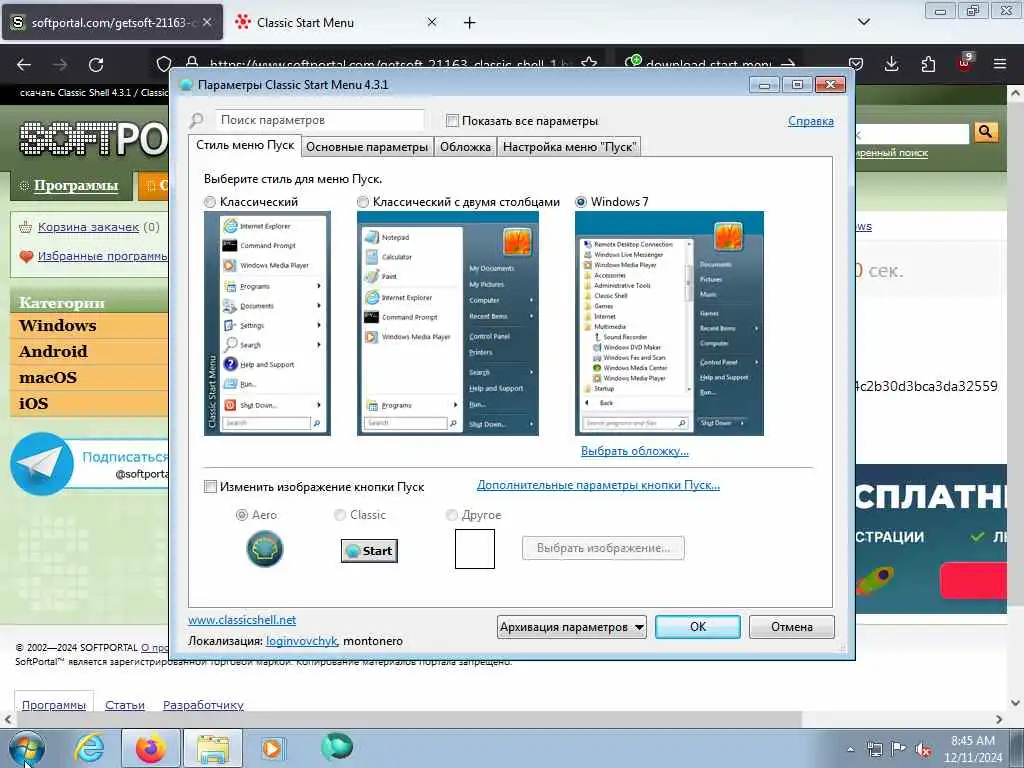1024x768 pixels.
Task: Click the Firefox address bar URL
Action: pos(389,64)
